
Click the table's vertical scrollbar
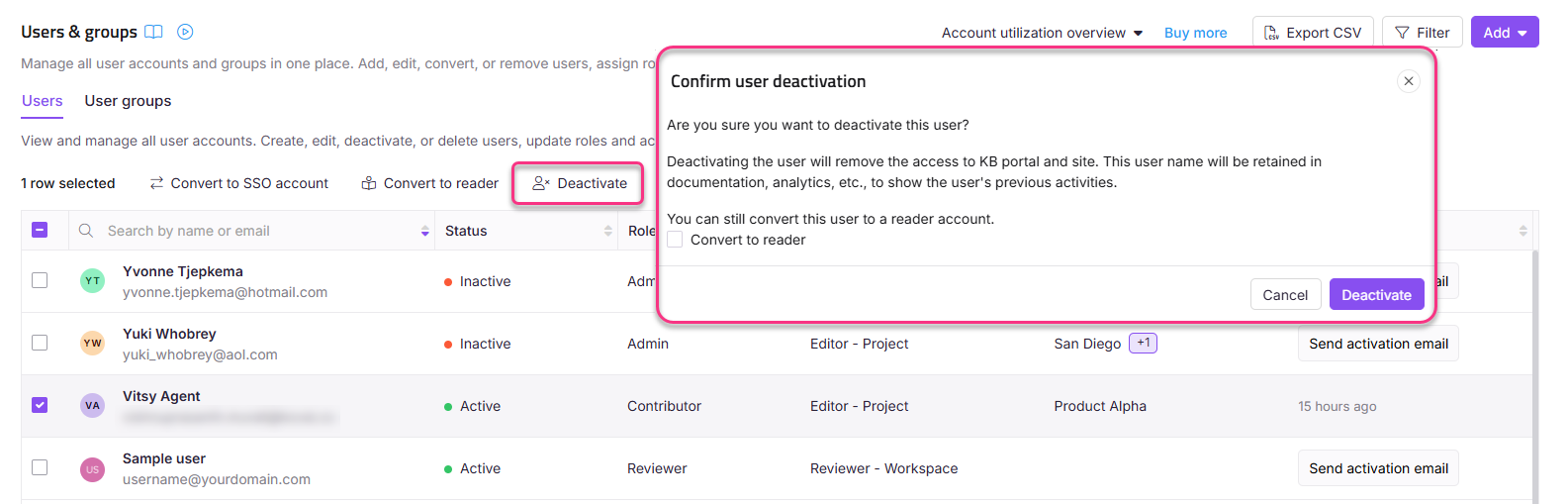point(1535,376)
